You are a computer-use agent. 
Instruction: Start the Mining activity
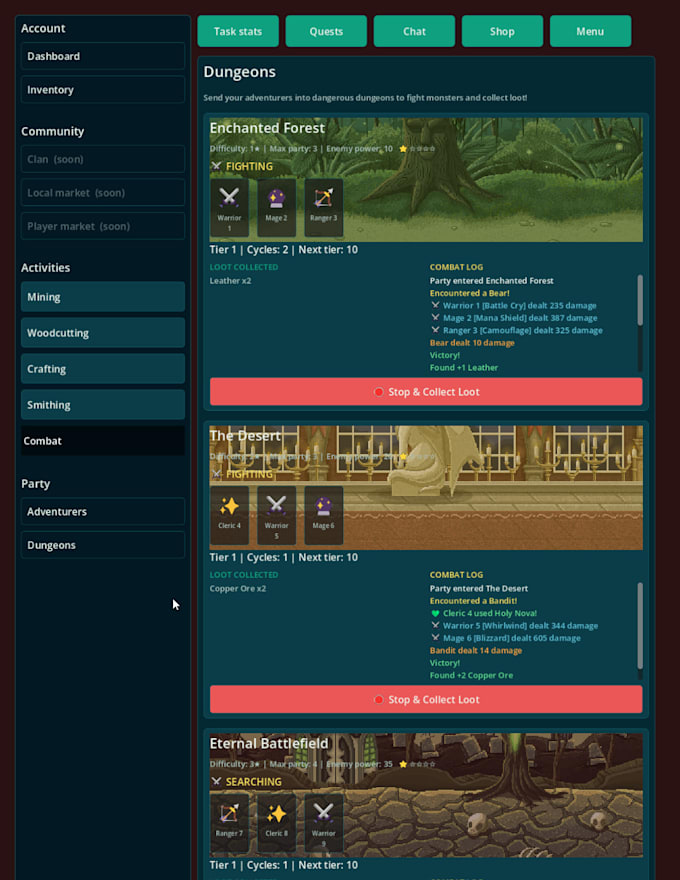click(103, 297)
